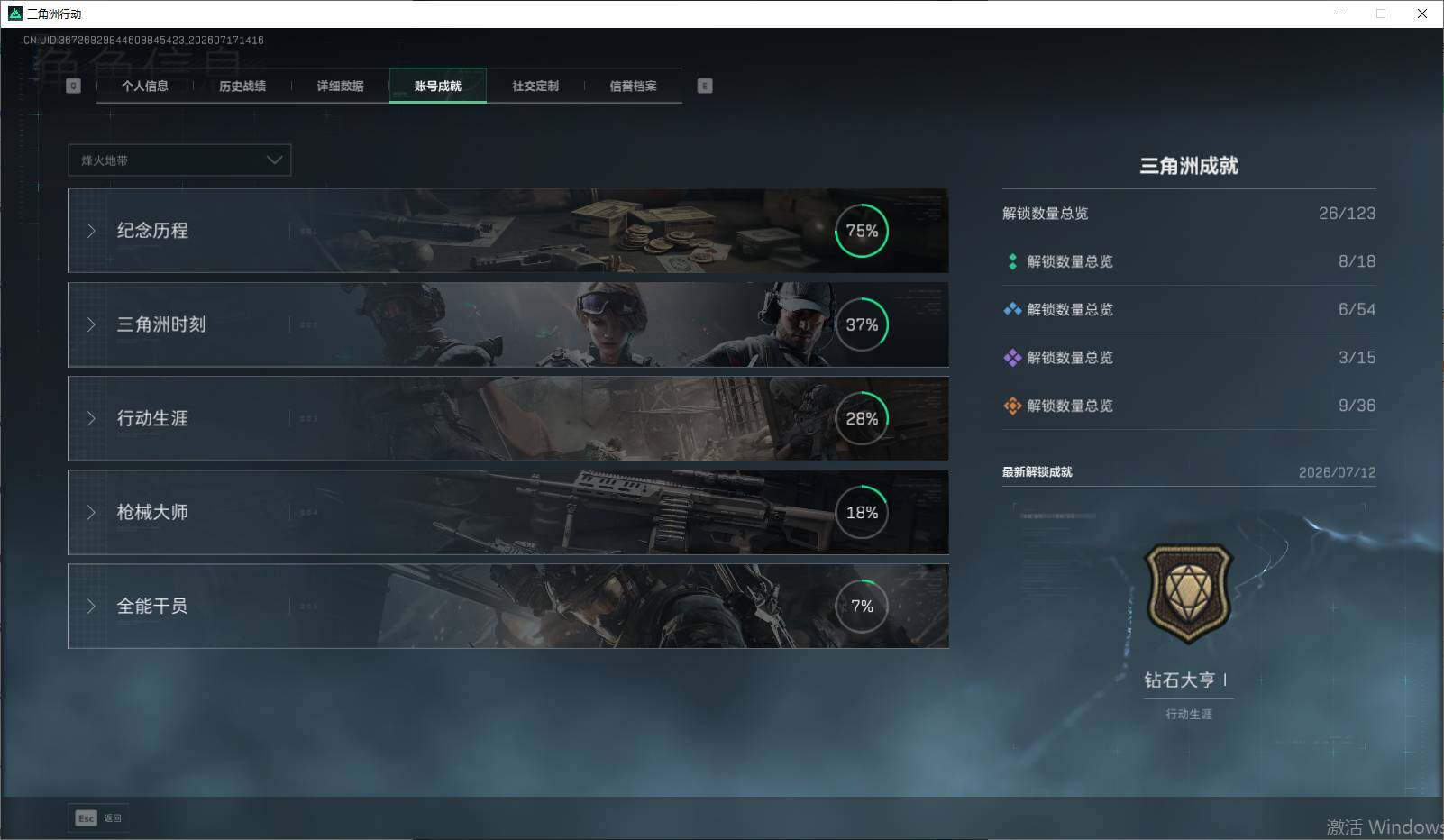Image resolution: width=1444 pixels, height=840 pixels.
Task: Open the 烽火地带 mode dropdown
Action: pos(179,160)
